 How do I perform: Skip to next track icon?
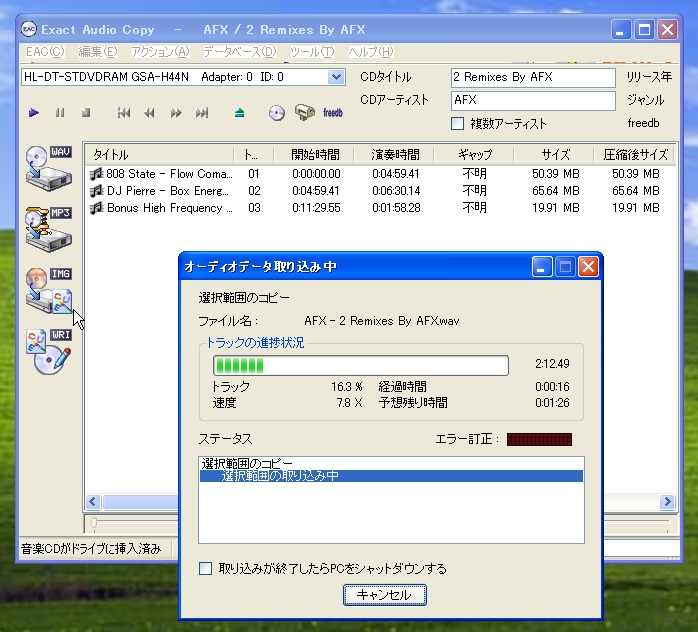point(202,113)
